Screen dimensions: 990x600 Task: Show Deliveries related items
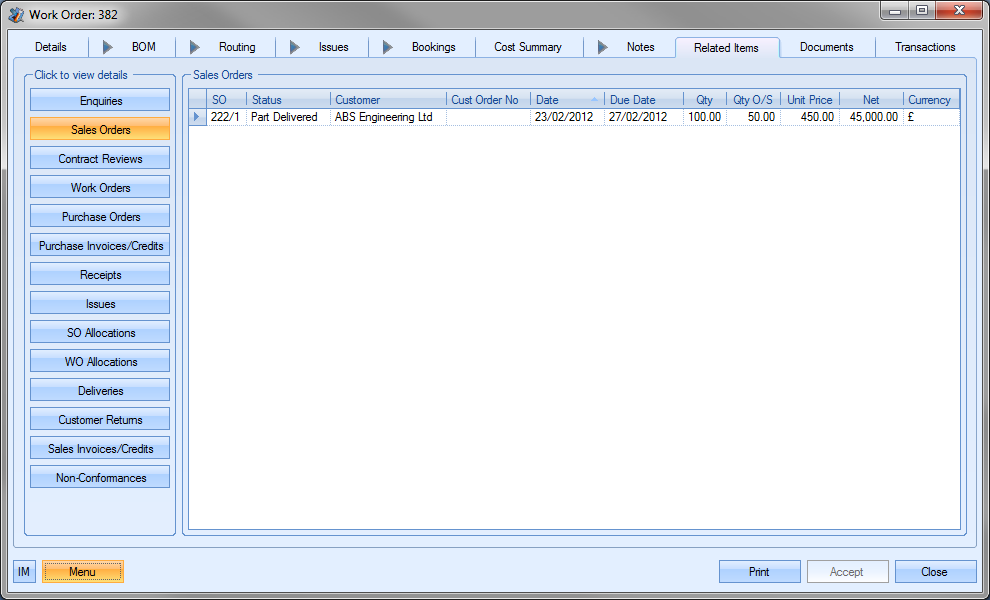click(x=100, y=390)
